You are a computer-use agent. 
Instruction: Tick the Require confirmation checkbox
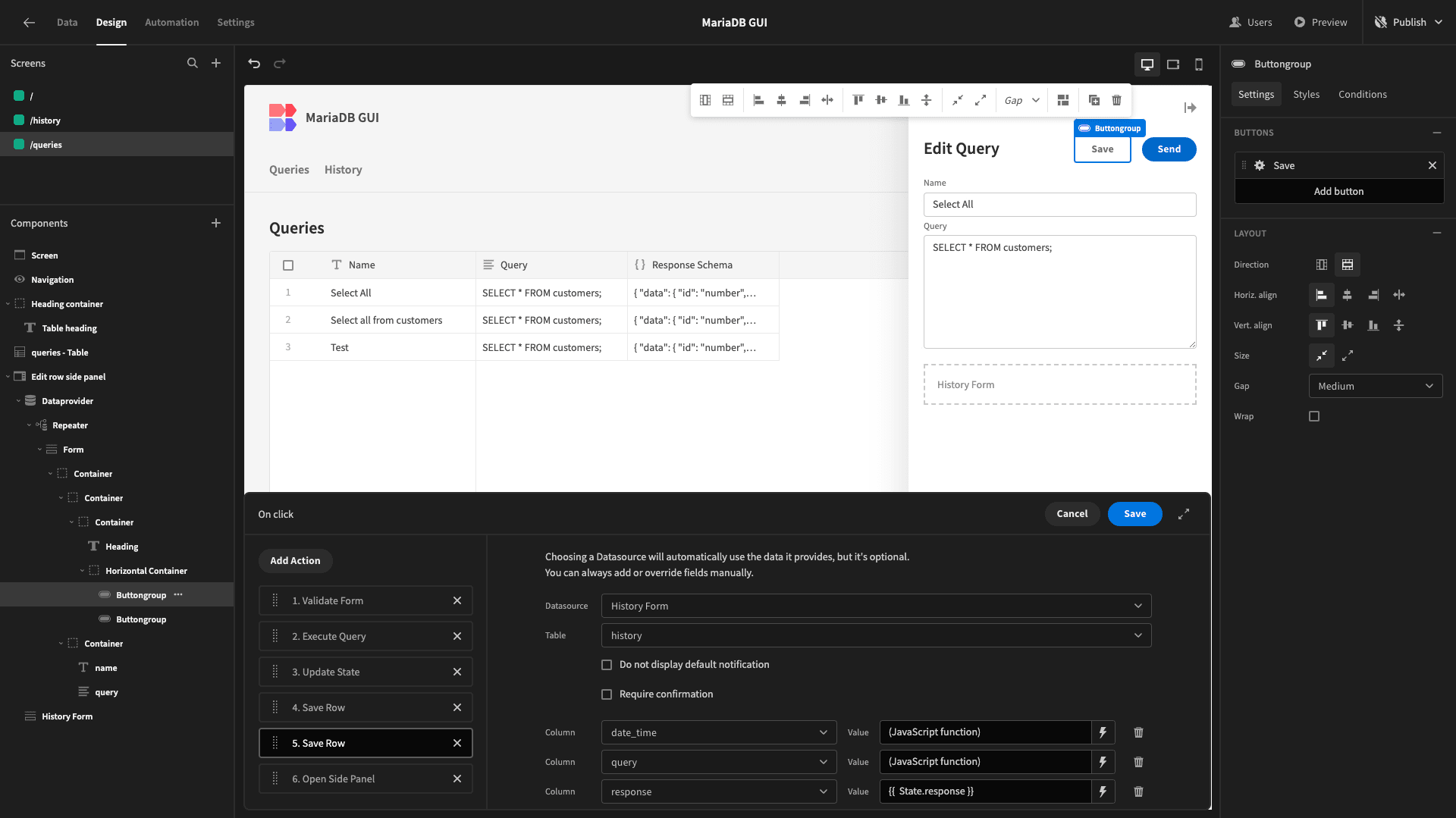click(x=607, y=694)
